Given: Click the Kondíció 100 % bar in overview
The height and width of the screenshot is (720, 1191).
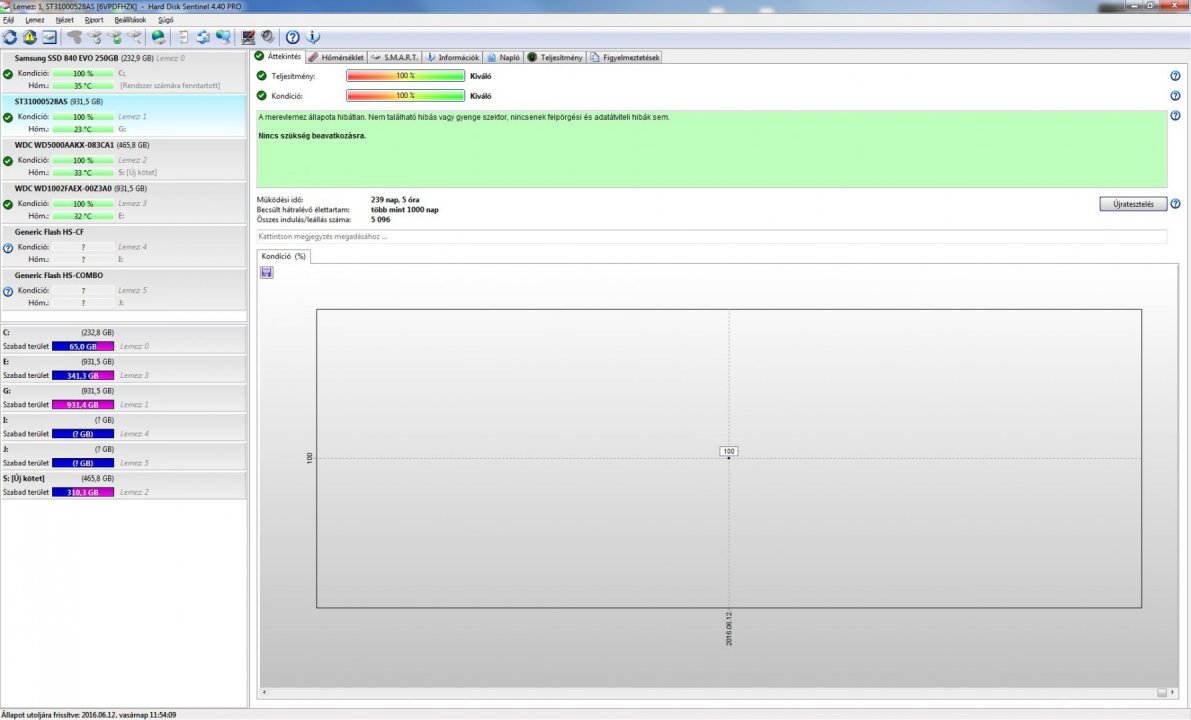Looking at the screenshot, I should [x=406, y=96].
